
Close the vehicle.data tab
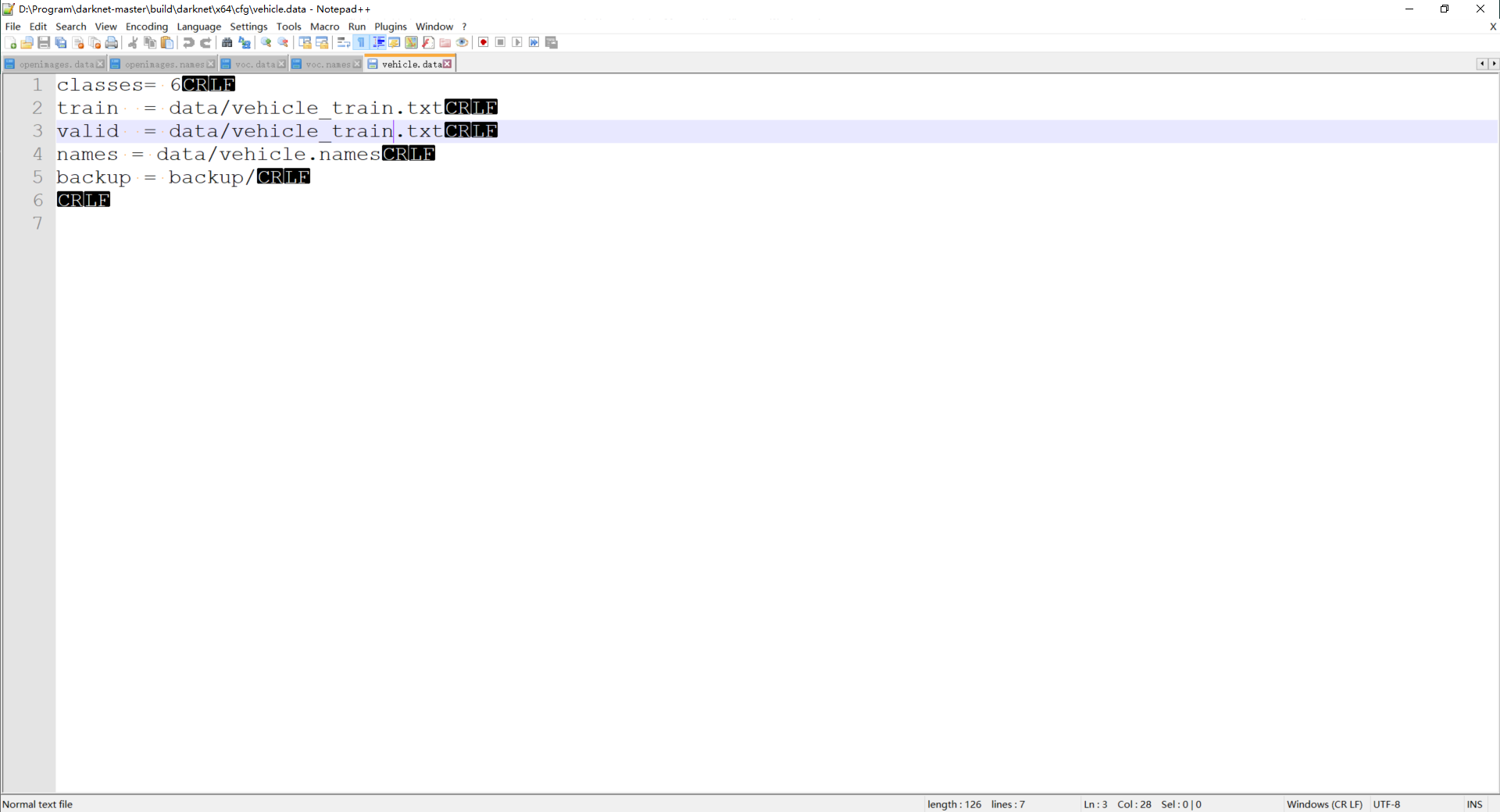click(x=447, y=64)
